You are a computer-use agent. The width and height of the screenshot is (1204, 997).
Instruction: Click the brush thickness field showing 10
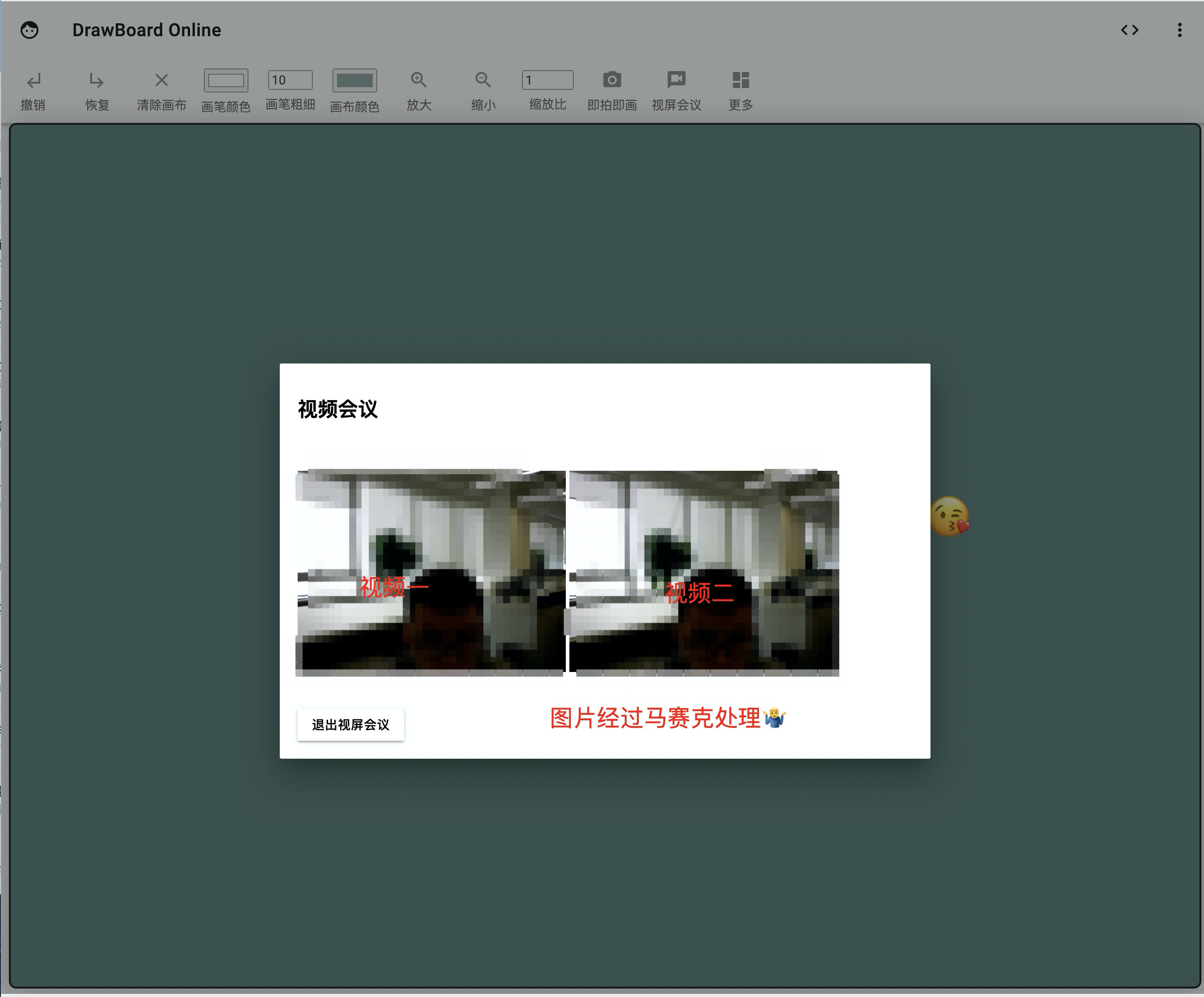290,80
